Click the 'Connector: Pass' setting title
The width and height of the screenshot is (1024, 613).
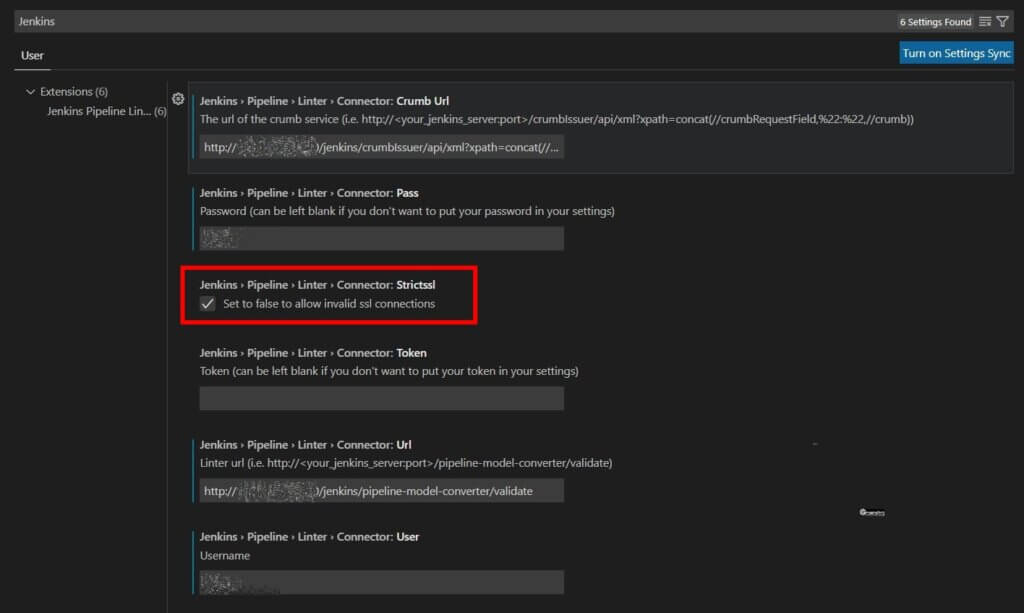click(x=309, y=193)
